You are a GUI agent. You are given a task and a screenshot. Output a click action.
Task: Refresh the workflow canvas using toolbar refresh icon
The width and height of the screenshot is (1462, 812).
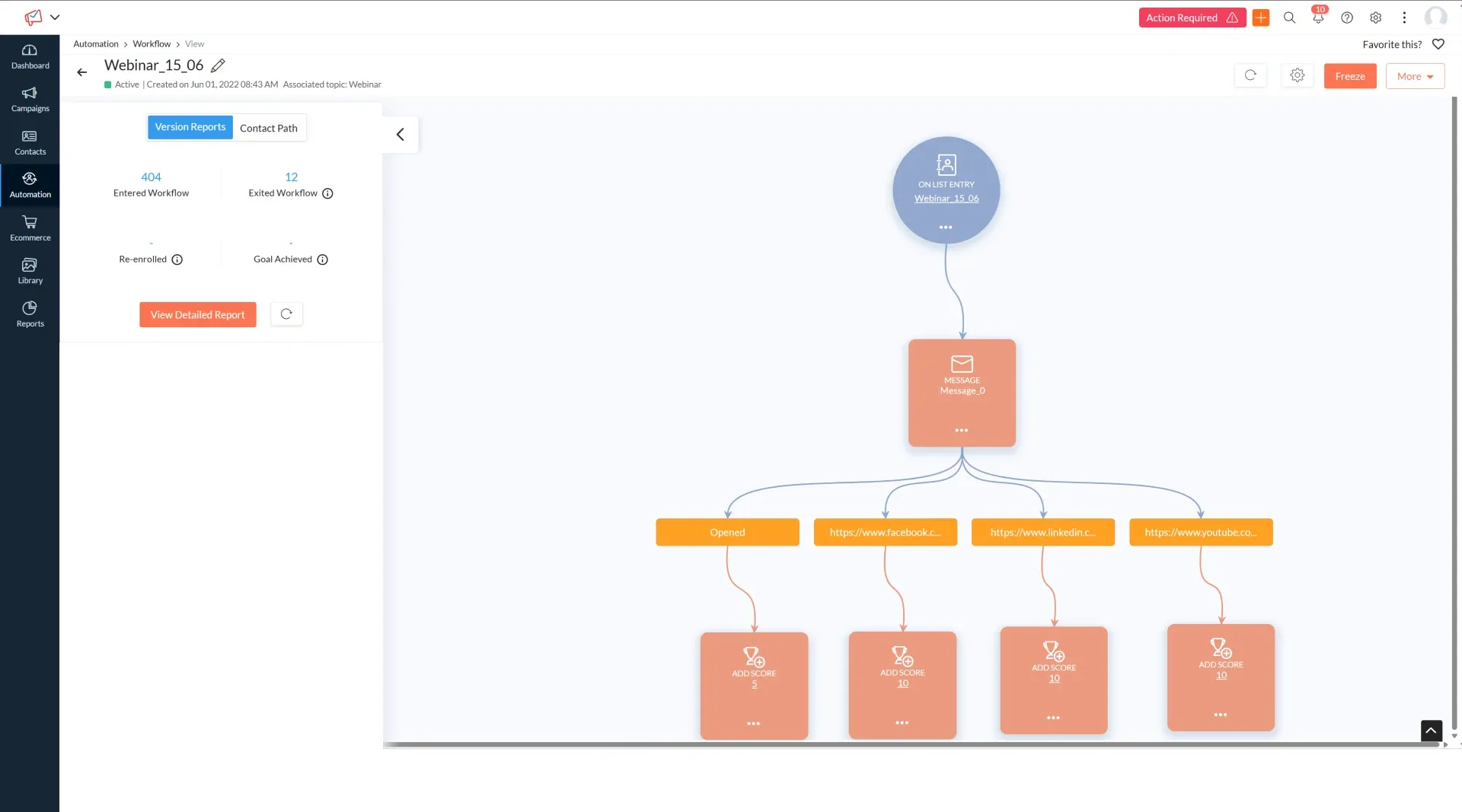(1250, 75)
